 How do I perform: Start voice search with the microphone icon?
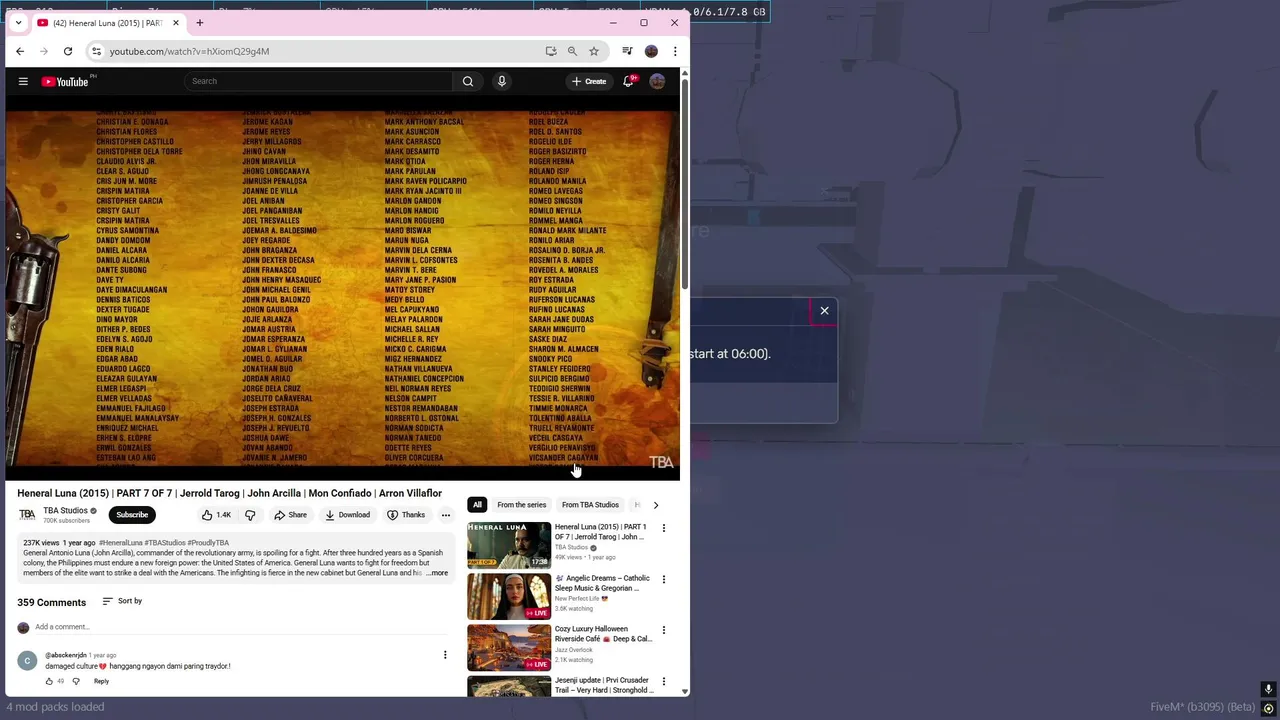coord(502,81)
